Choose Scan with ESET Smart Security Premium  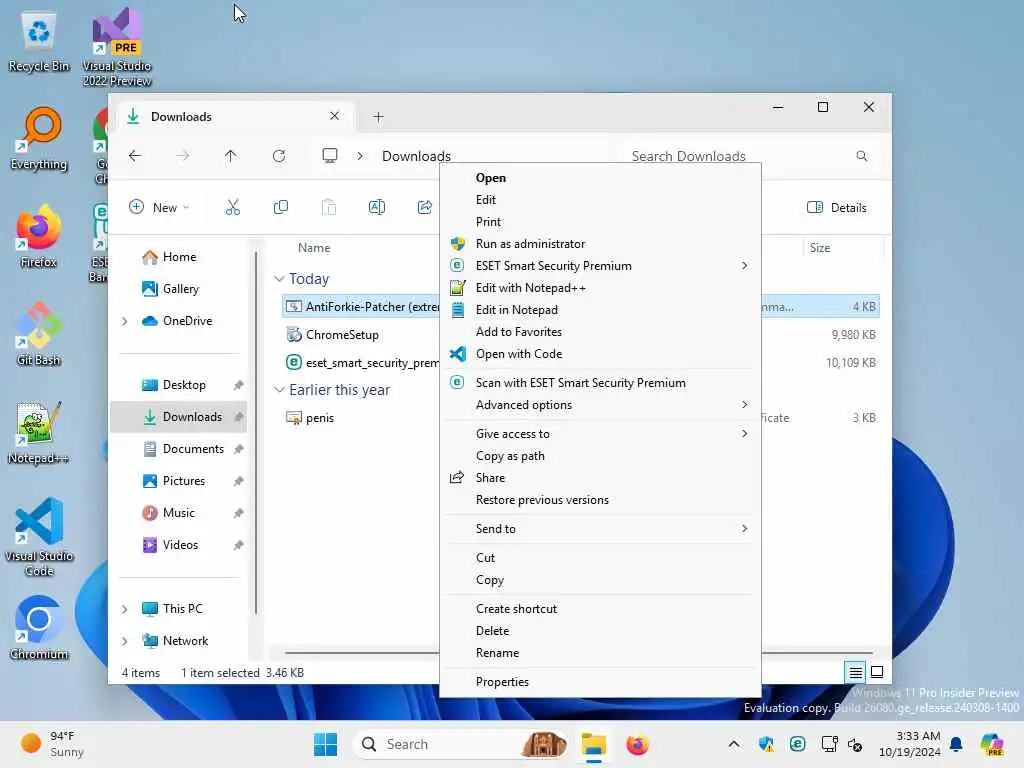600,383
